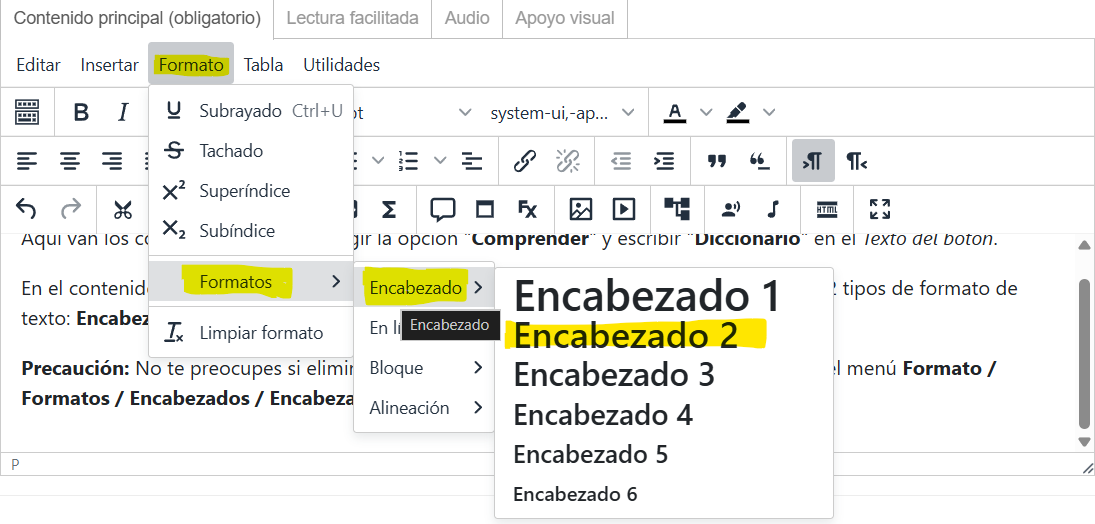
Task: Click the underlined opening-quote cite icon
Action: pyautogui.click(x=759, y=161)
